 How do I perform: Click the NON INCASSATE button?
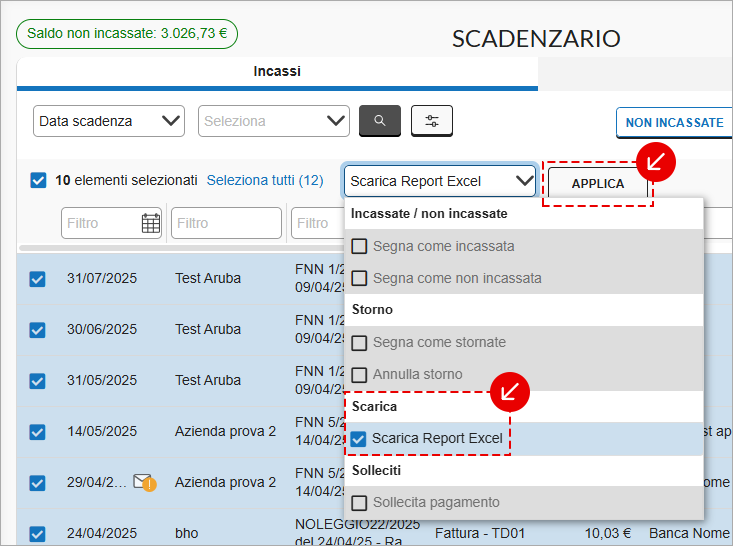point(675,122)
